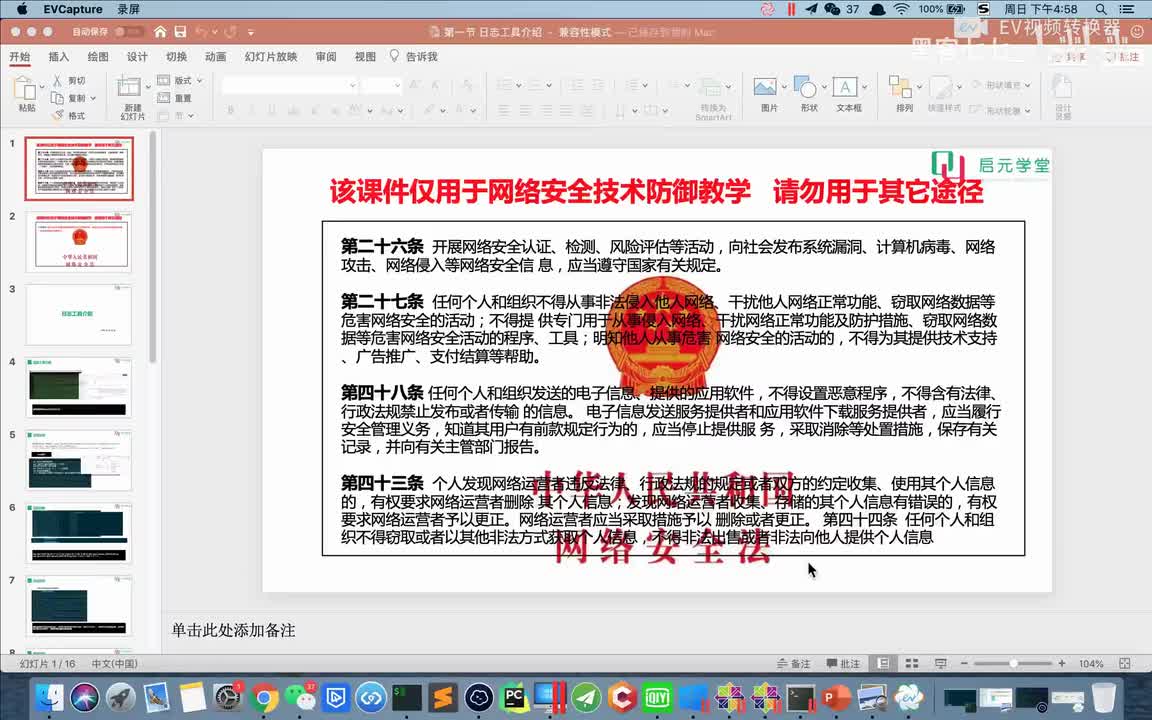1152x720 pixels.
Task: Select slide 3 thumbnail
Action: point(79,314)
